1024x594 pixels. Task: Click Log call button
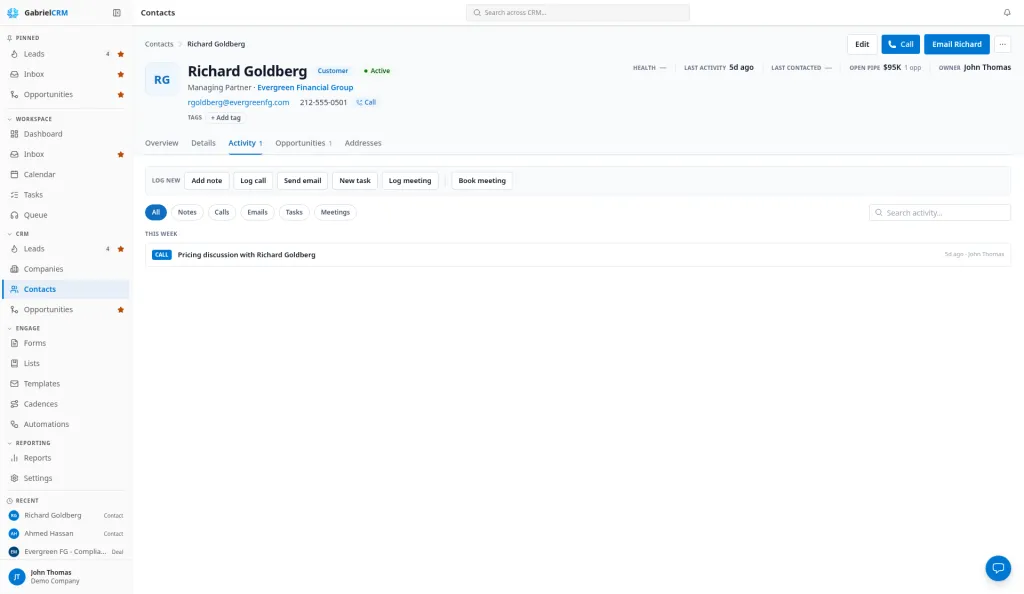click(253, 180)
